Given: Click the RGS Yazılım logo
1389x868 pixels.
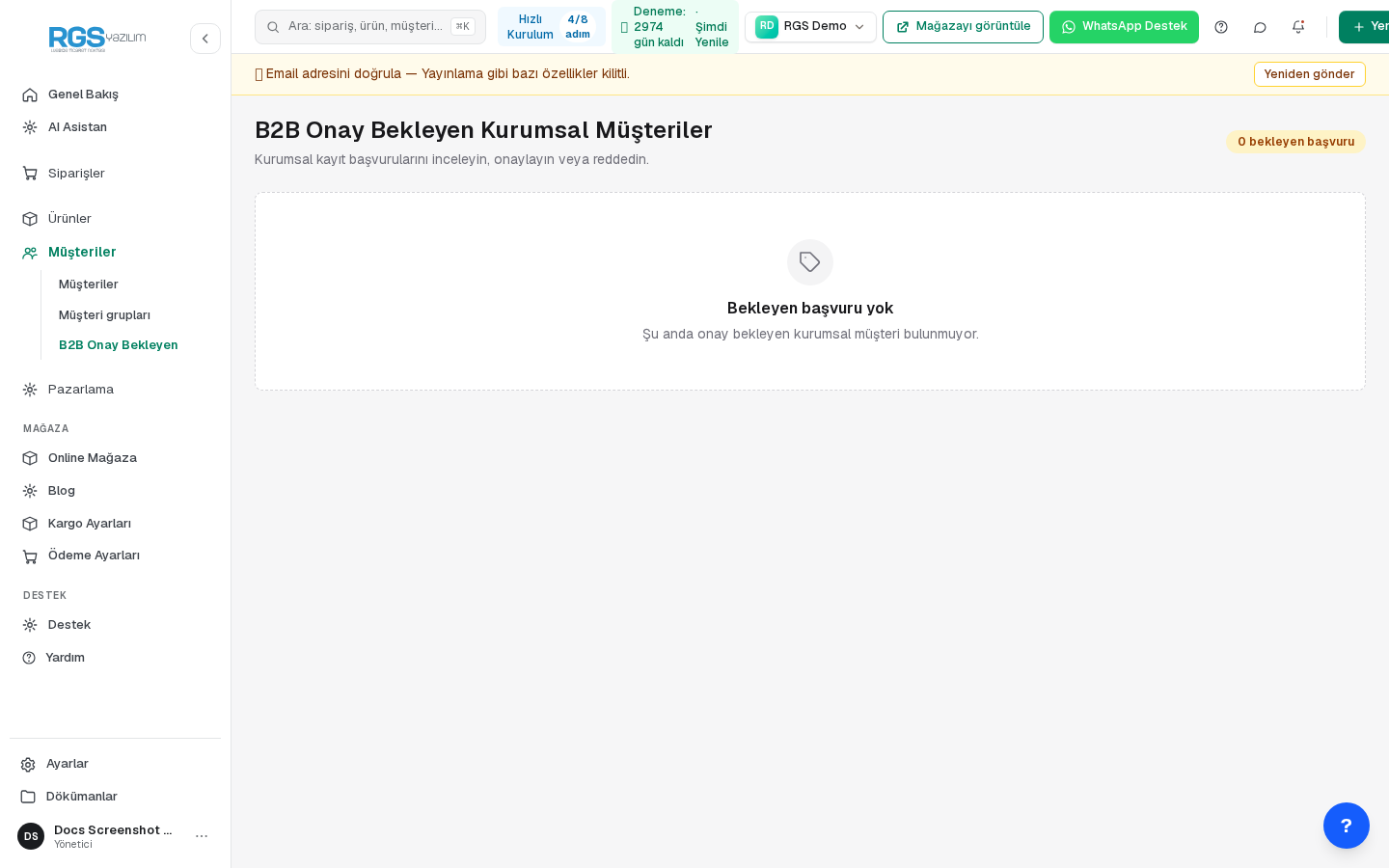Looking at the screenshot, I should (x=97, y=39).
